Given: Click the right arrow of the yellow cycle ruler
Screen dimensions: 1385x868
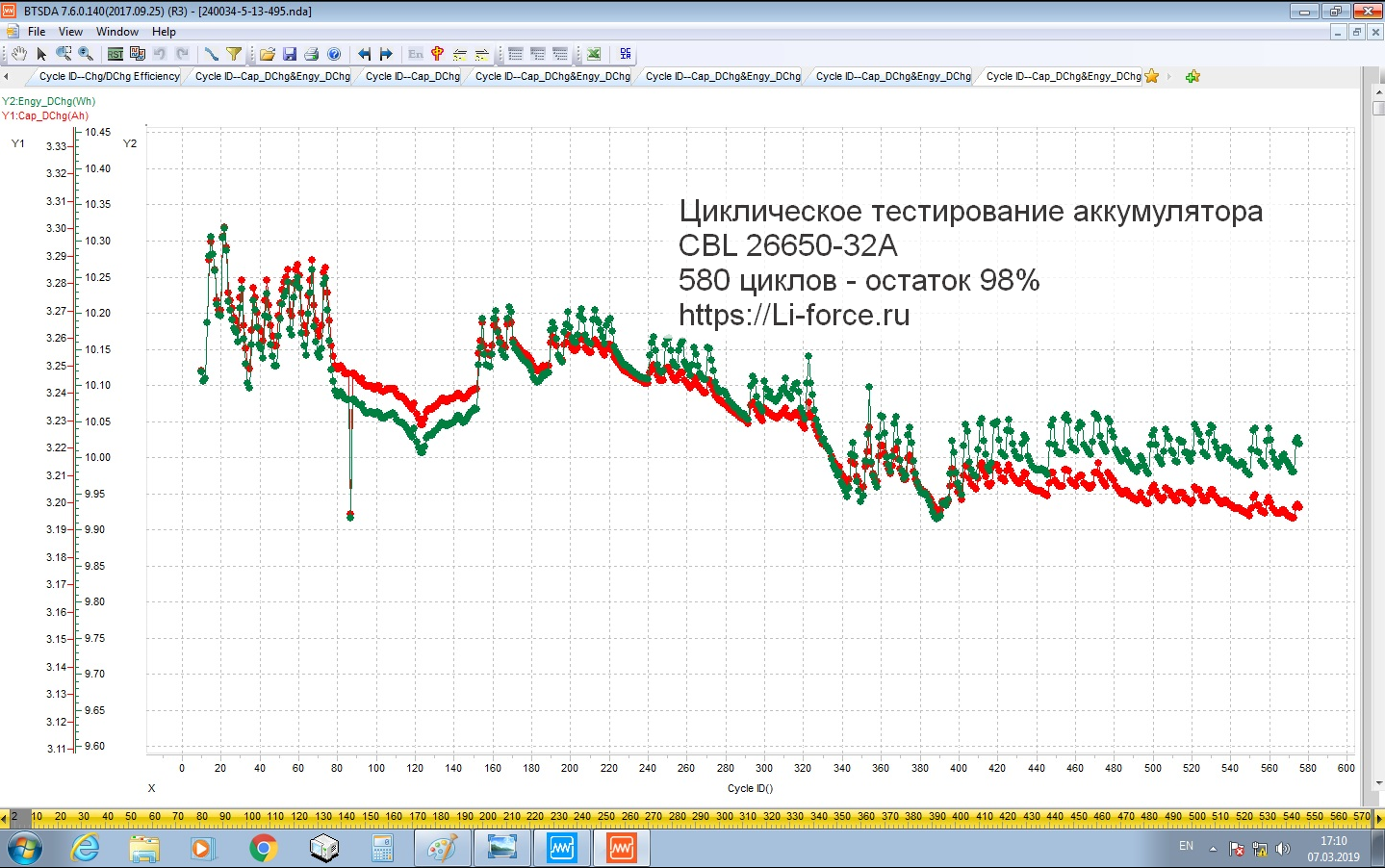Looking at the screenshot, I should click(x=1379, y=818).
